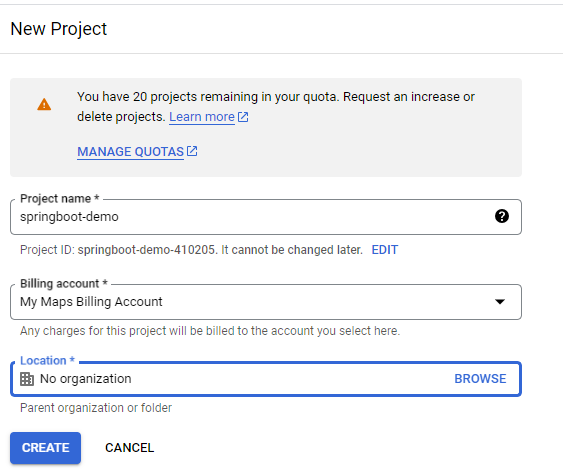The image size is (563, 470).
Task: Click the quota warning message text
Action: (x=276, y=107)
